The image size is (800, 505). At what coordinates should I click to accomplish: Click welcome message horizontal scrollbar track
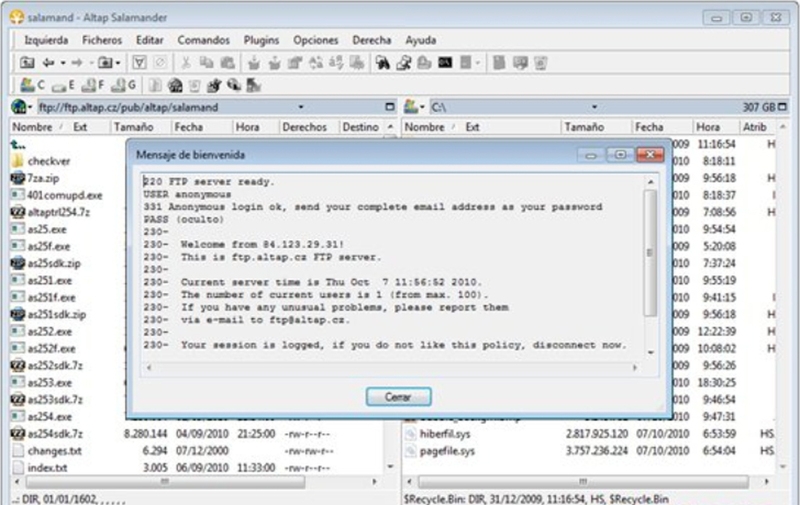(391, 367)
